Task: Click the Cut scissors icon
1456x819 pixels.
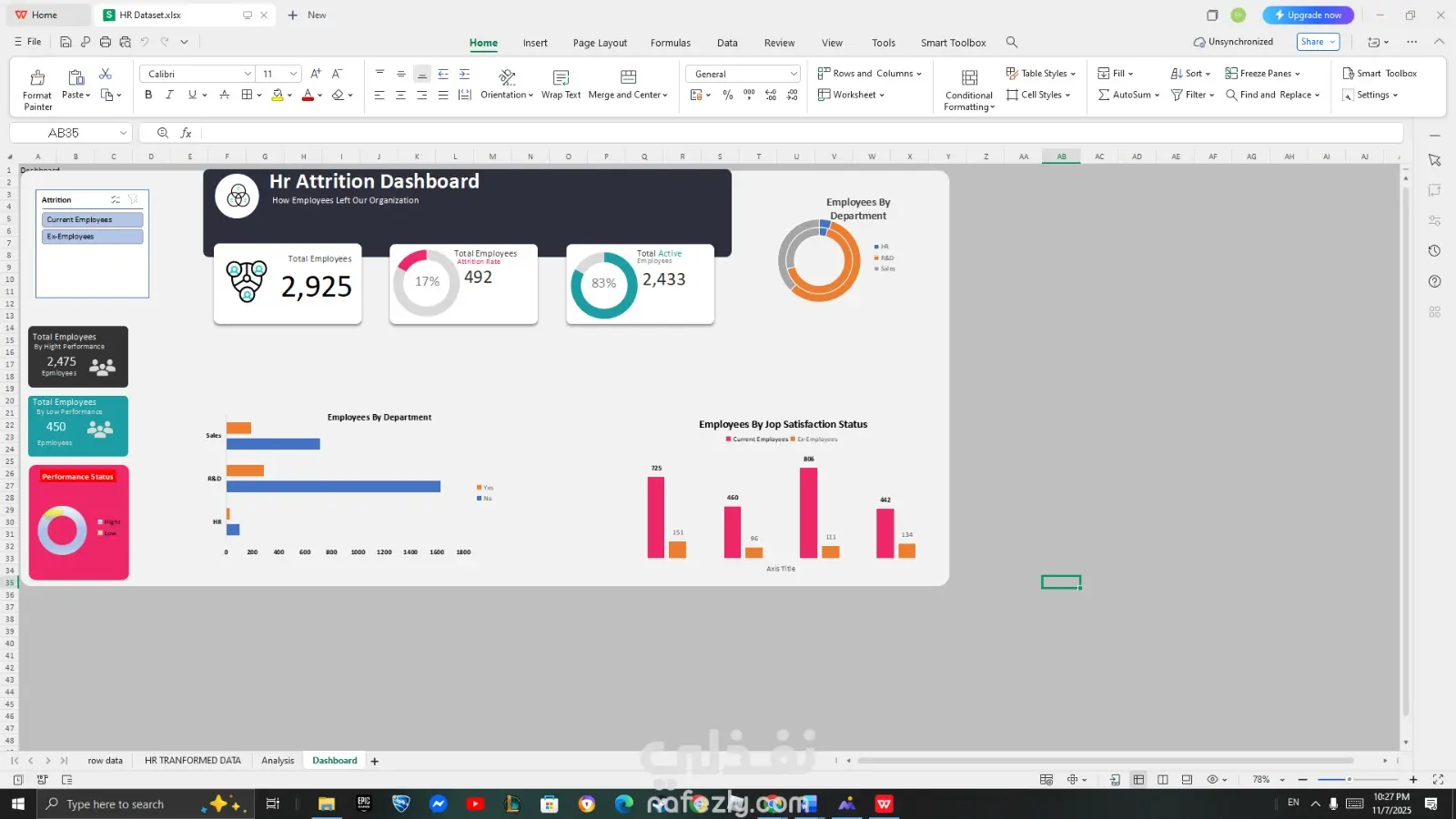Action: [106, 74]
